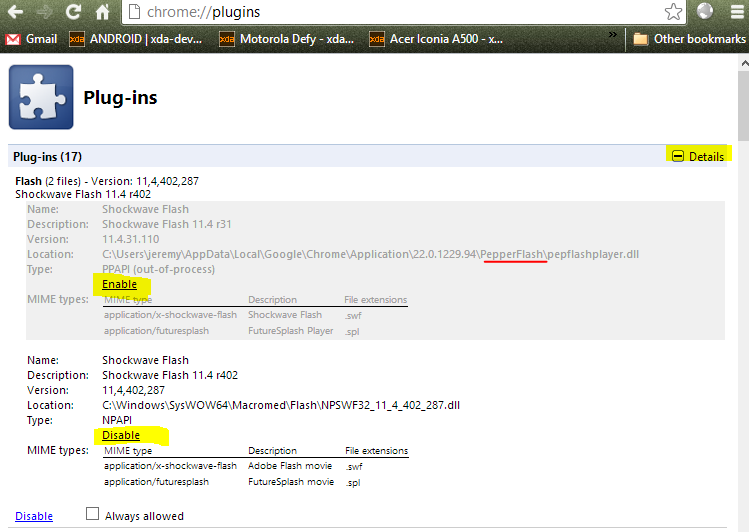Check the Always allowed checkbox
This screenshot has height=532, width=749.
coord(92,514)
